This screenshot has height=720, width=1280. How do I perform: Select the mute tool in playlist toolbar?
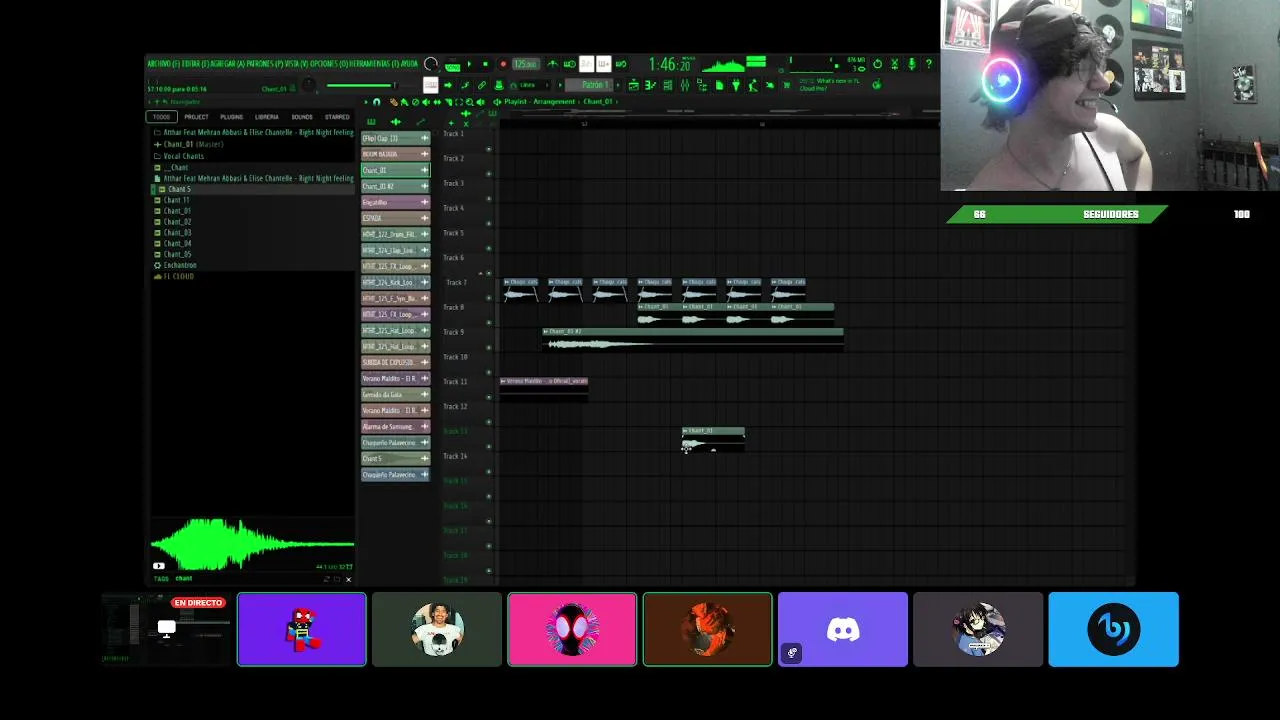coord(426,102)
